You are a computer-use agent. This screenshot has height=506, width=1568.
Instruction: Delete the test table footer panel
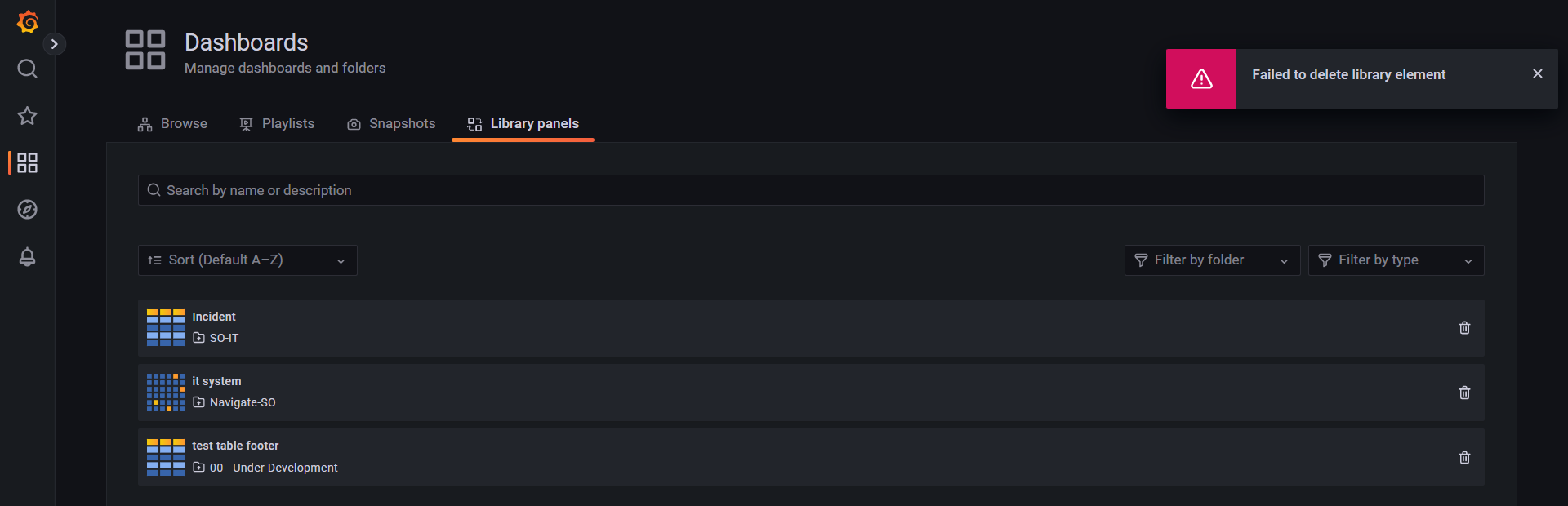pyautogui.click(x=1463, y=458)
